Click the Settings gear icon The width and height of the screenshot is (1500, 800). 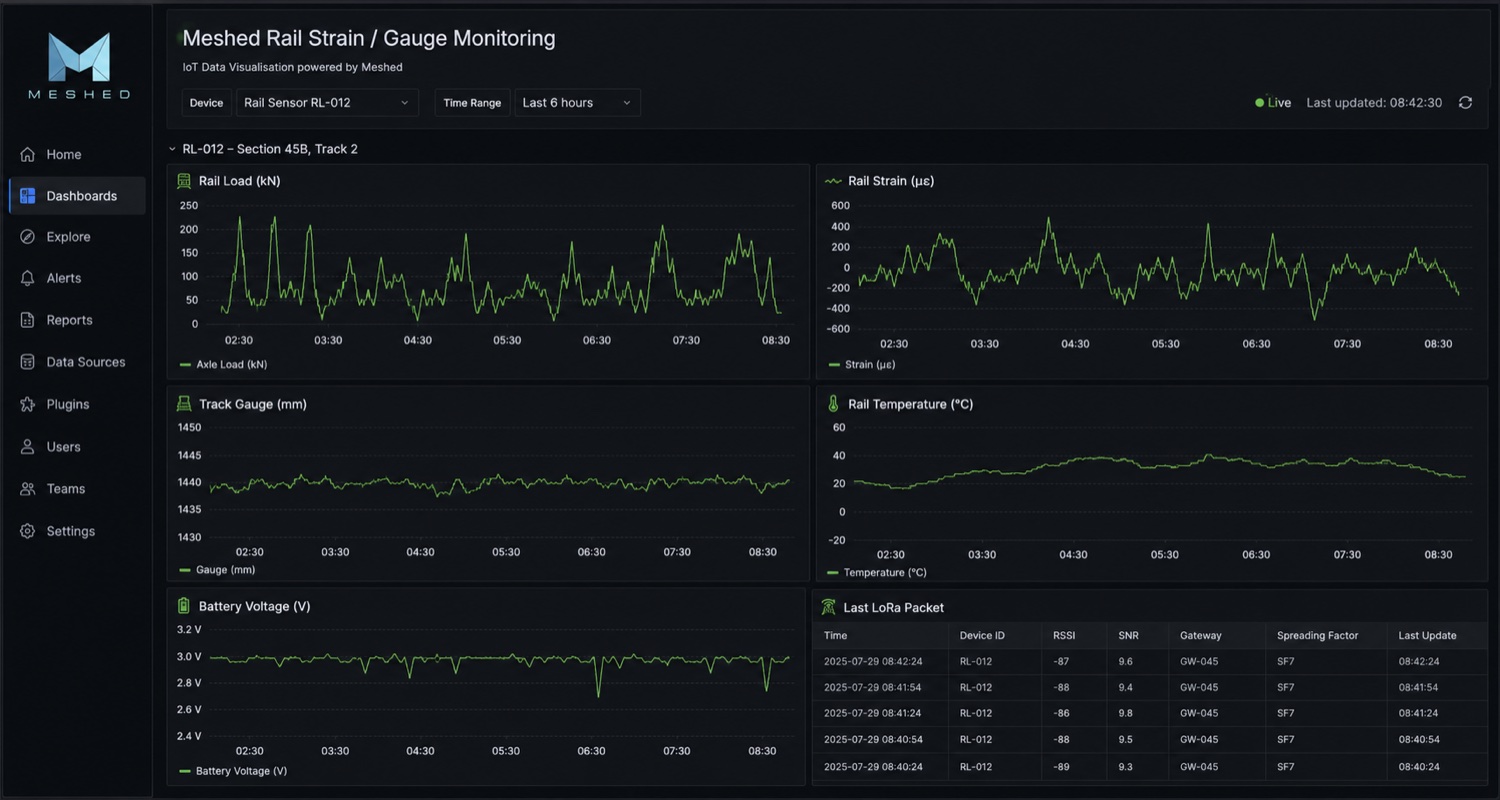tap(27, 531)
